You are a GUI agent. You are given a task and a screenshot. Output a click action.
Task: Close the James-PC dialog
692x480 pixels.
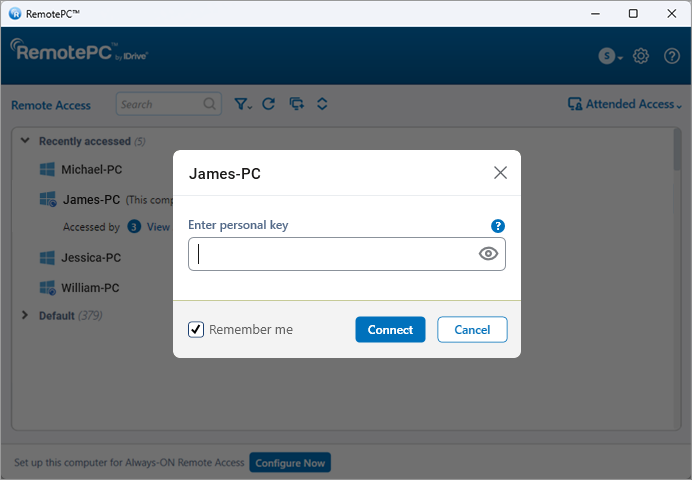pyautogui.click(x=500, y=173)
